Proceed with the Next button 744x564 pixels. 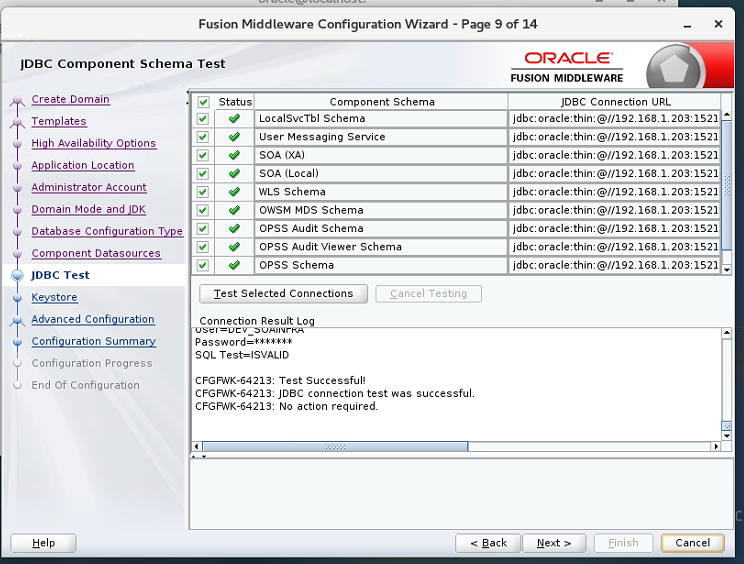coord(554,543)
